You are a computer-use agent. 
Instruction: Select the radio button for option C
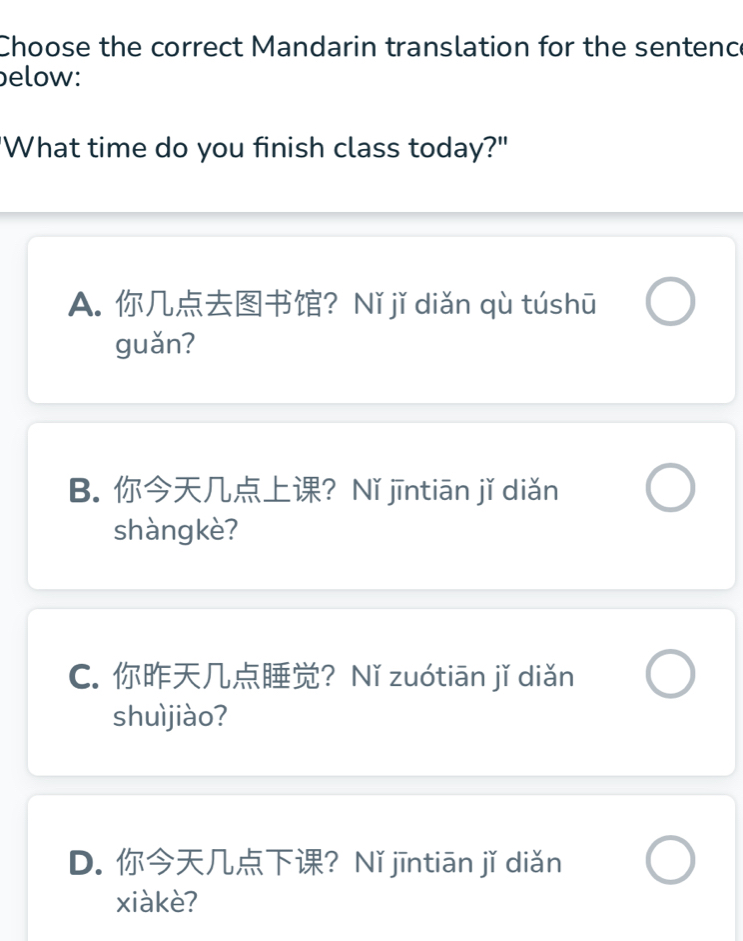coord(669,675)
